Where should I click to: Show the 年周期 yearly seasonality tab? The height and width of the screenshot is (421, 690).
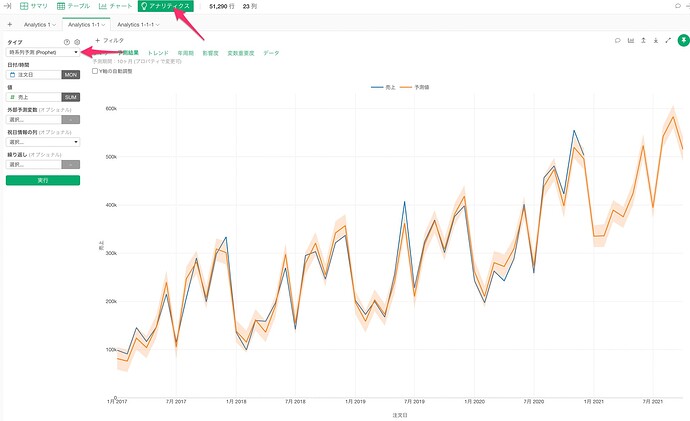[x=186, y=53]
